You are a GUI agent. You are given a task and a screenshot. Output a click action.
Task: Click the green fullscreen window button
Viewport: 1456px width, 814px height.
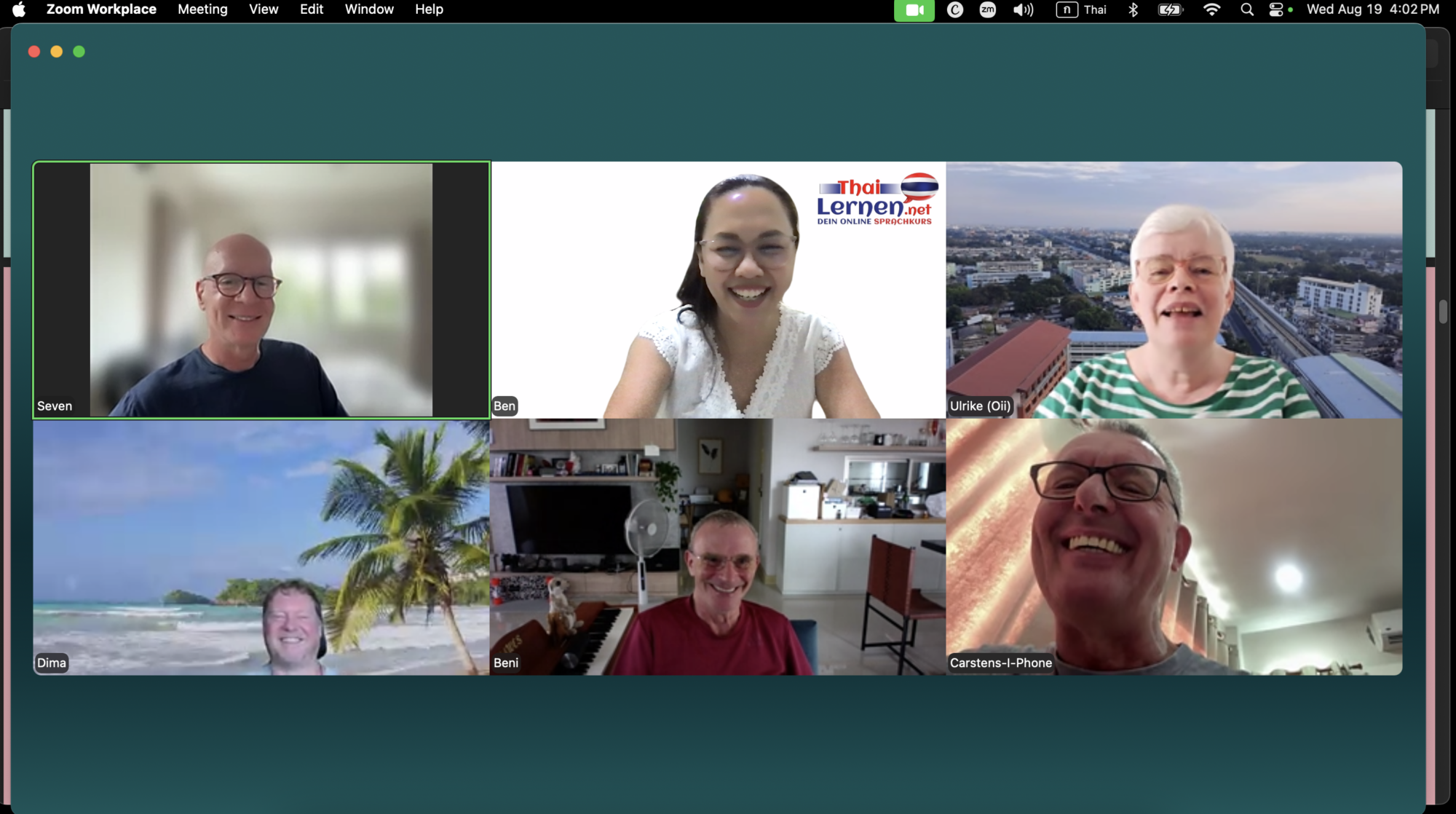(79, 52)
